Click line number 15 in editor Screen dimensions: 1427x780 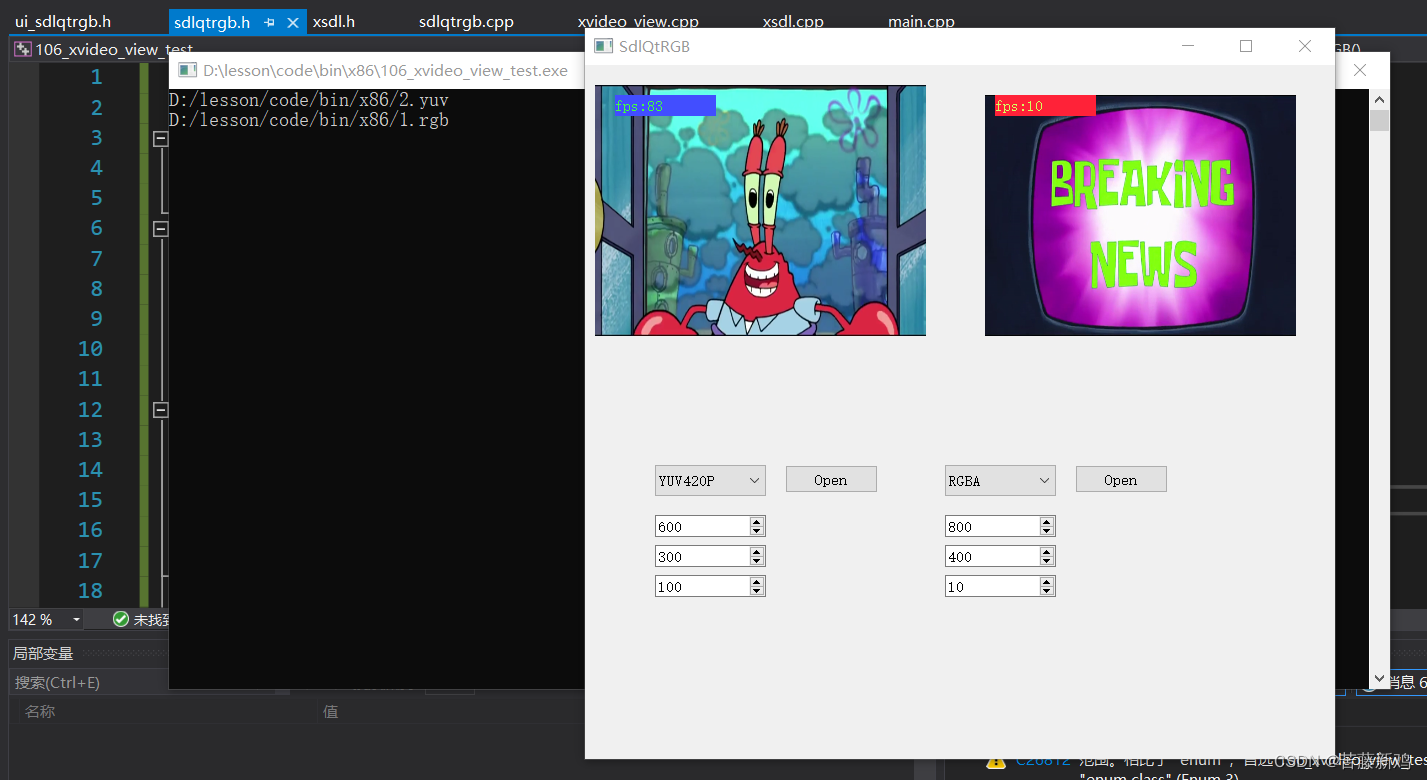(90, 500)
